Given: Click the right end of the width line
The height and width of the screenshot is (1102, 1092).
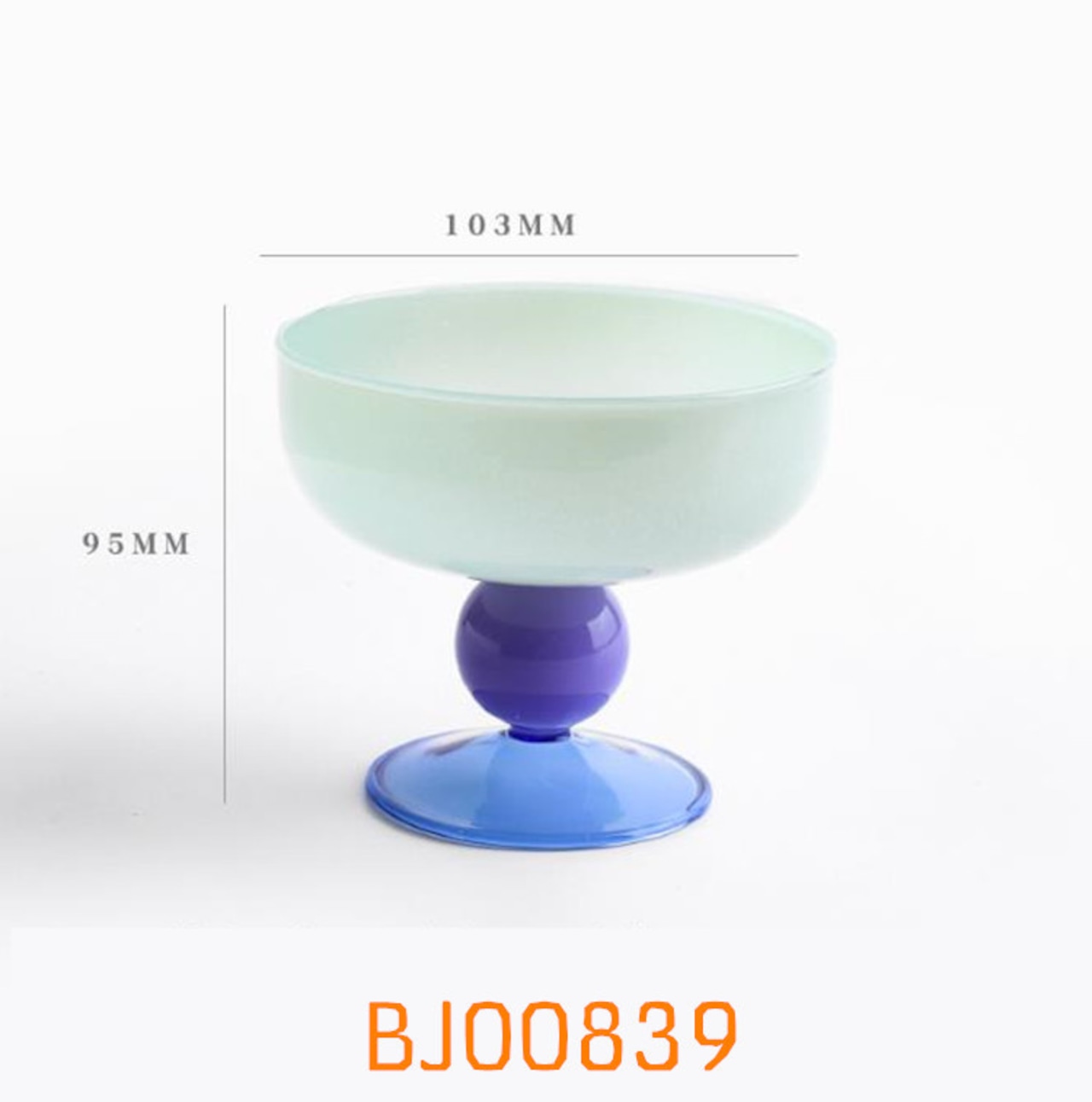Looking at the screenshot, I should point(796,255).
